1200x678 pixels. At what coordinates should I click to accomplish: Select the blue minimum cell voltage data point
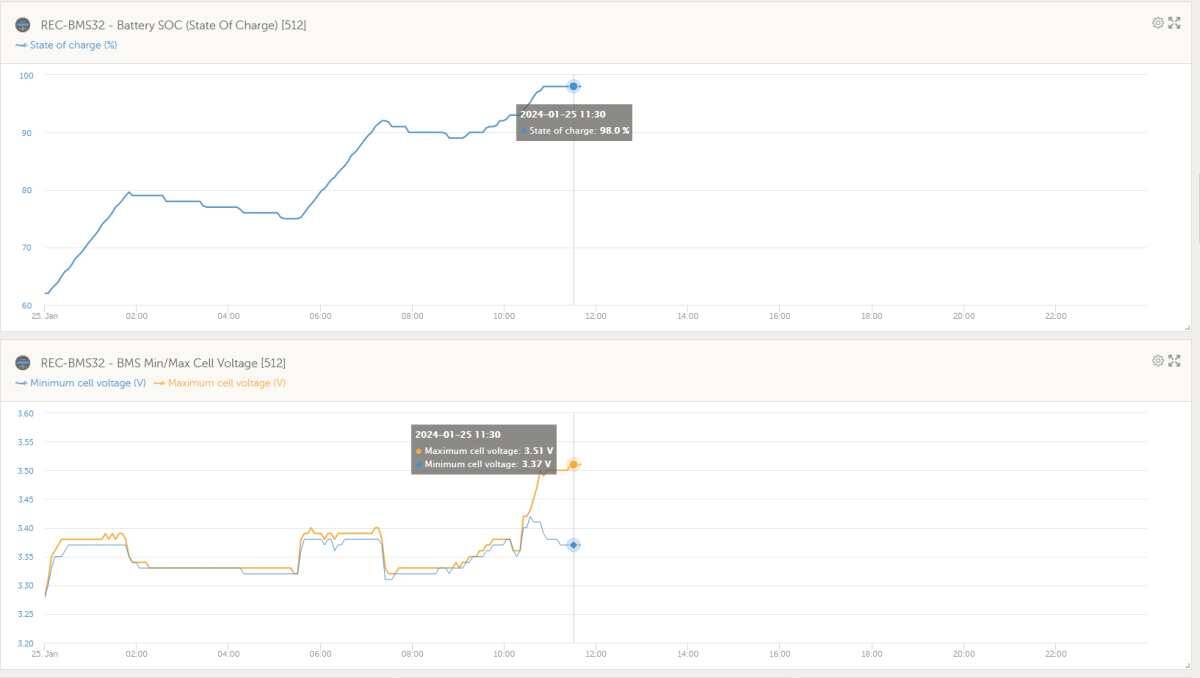[573, 545]
